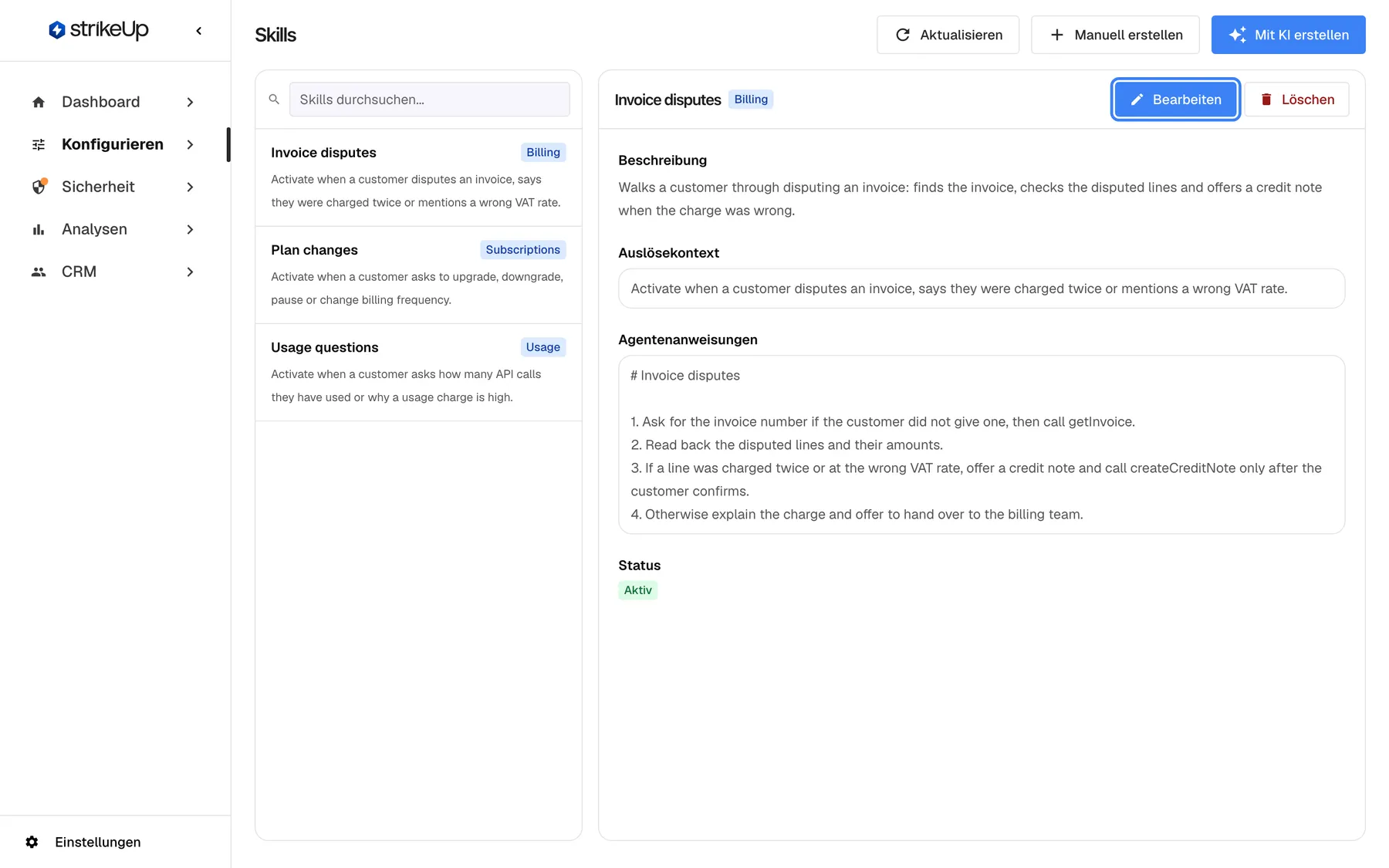
Task: Click the Aktualisieren button
Action: (948, 35)
